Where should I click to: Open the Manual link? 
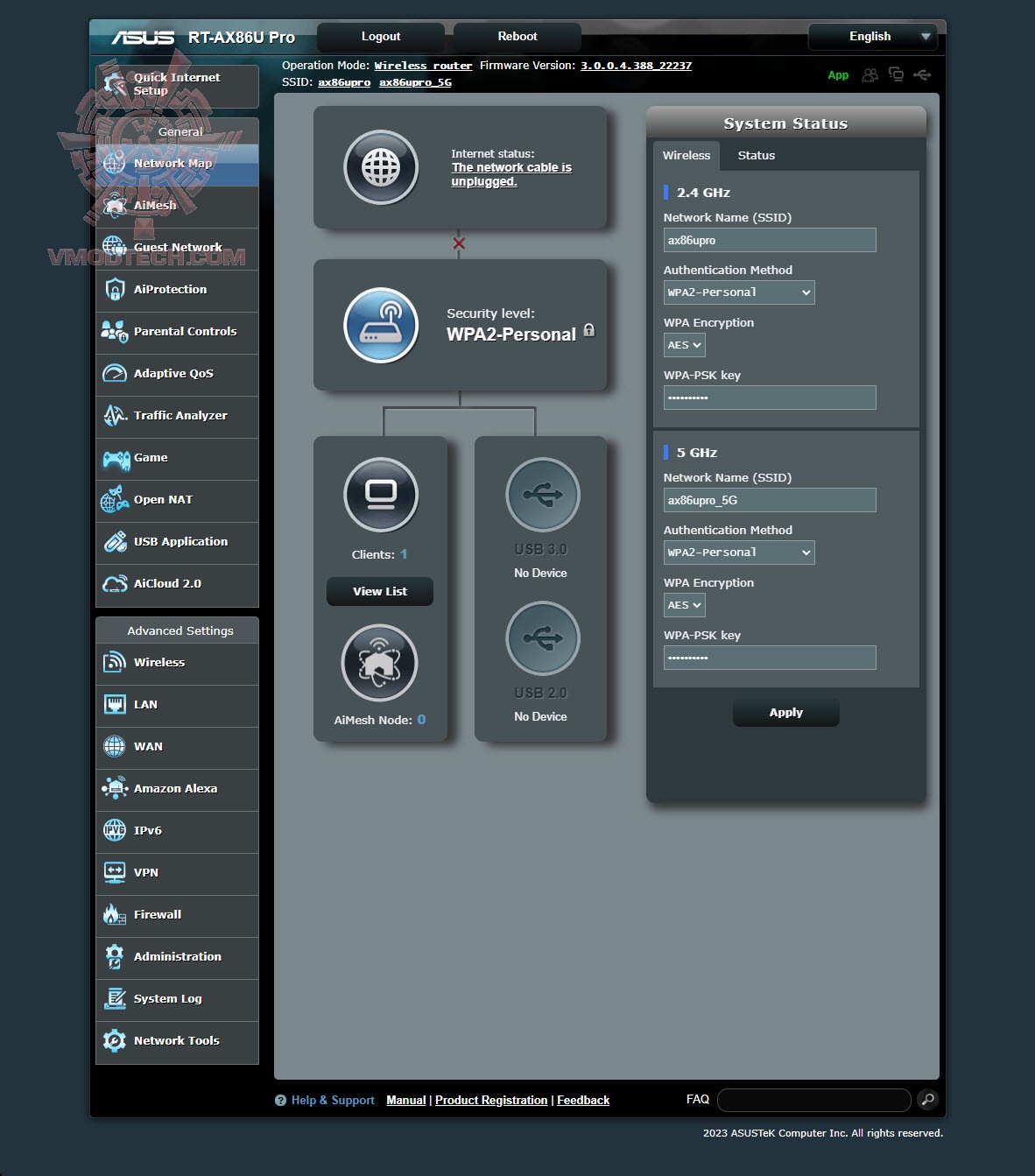[x=406, y=1101]
